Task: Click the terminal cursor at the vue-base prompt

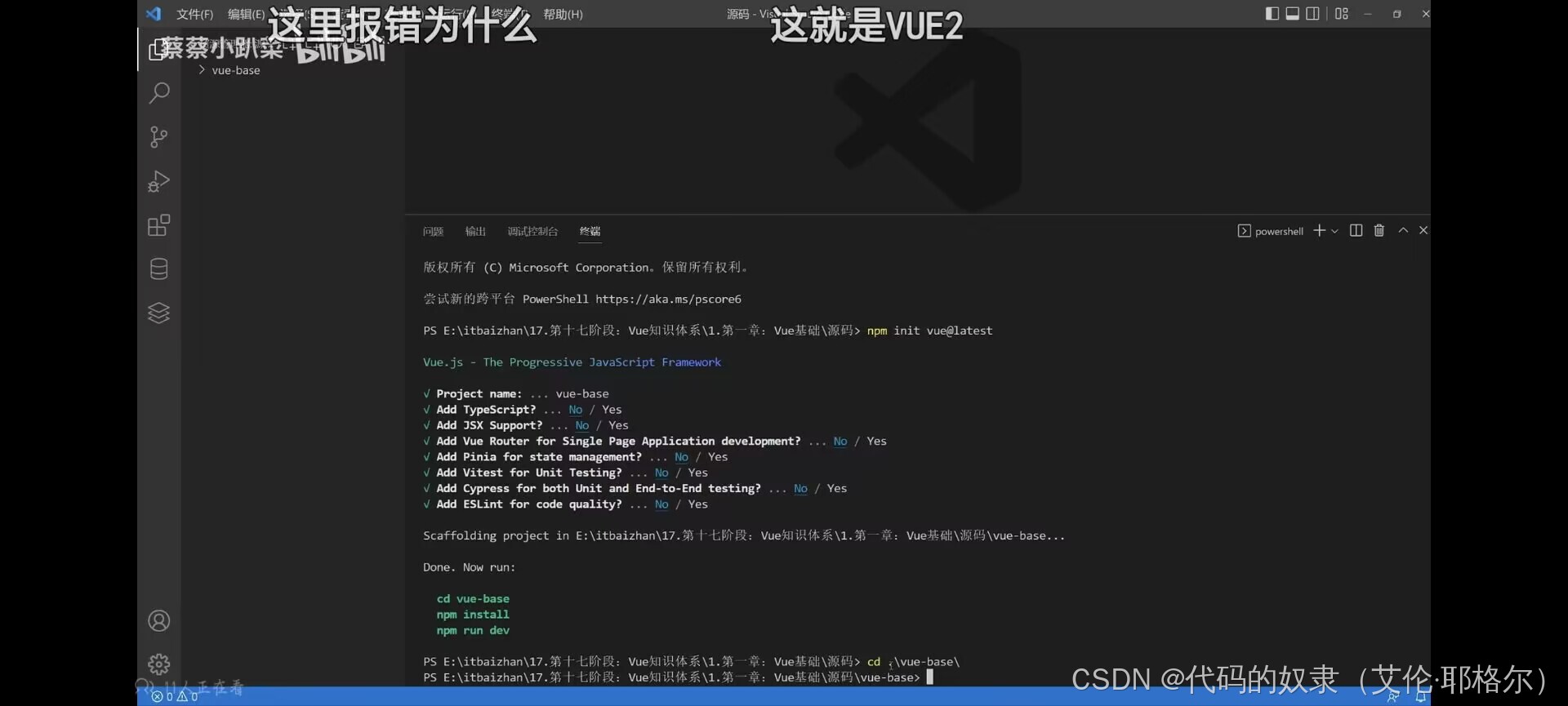Action: point(929,677)
